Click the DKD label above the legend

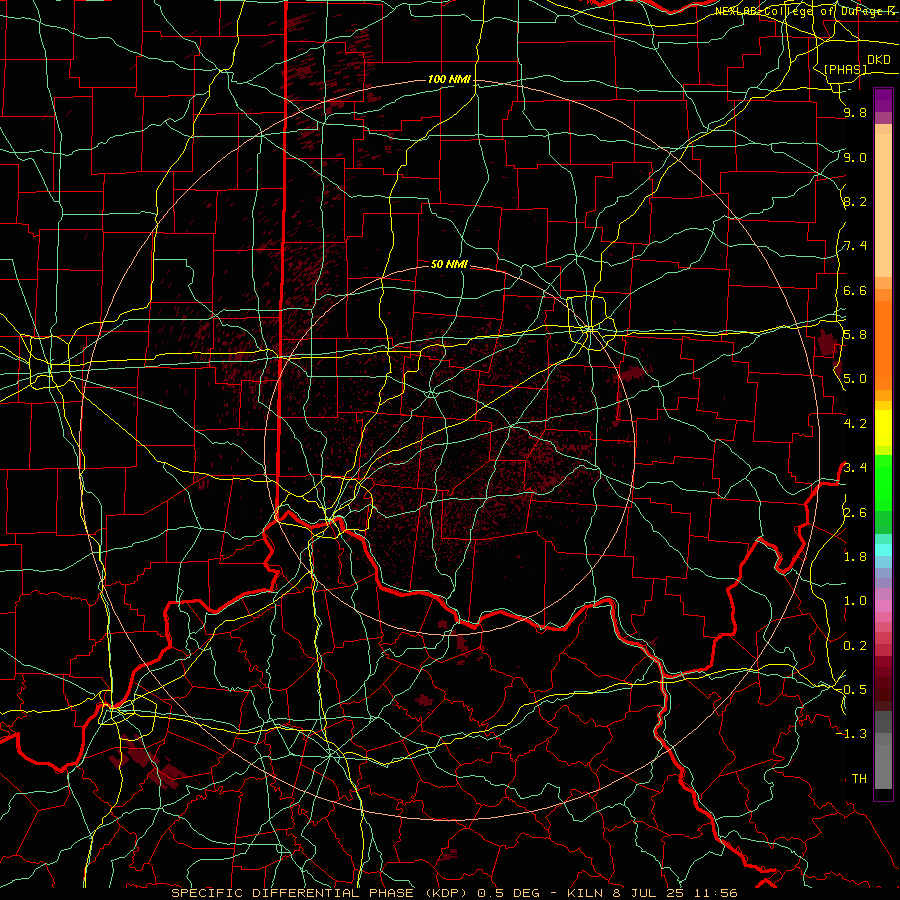[x=878, y=60]
